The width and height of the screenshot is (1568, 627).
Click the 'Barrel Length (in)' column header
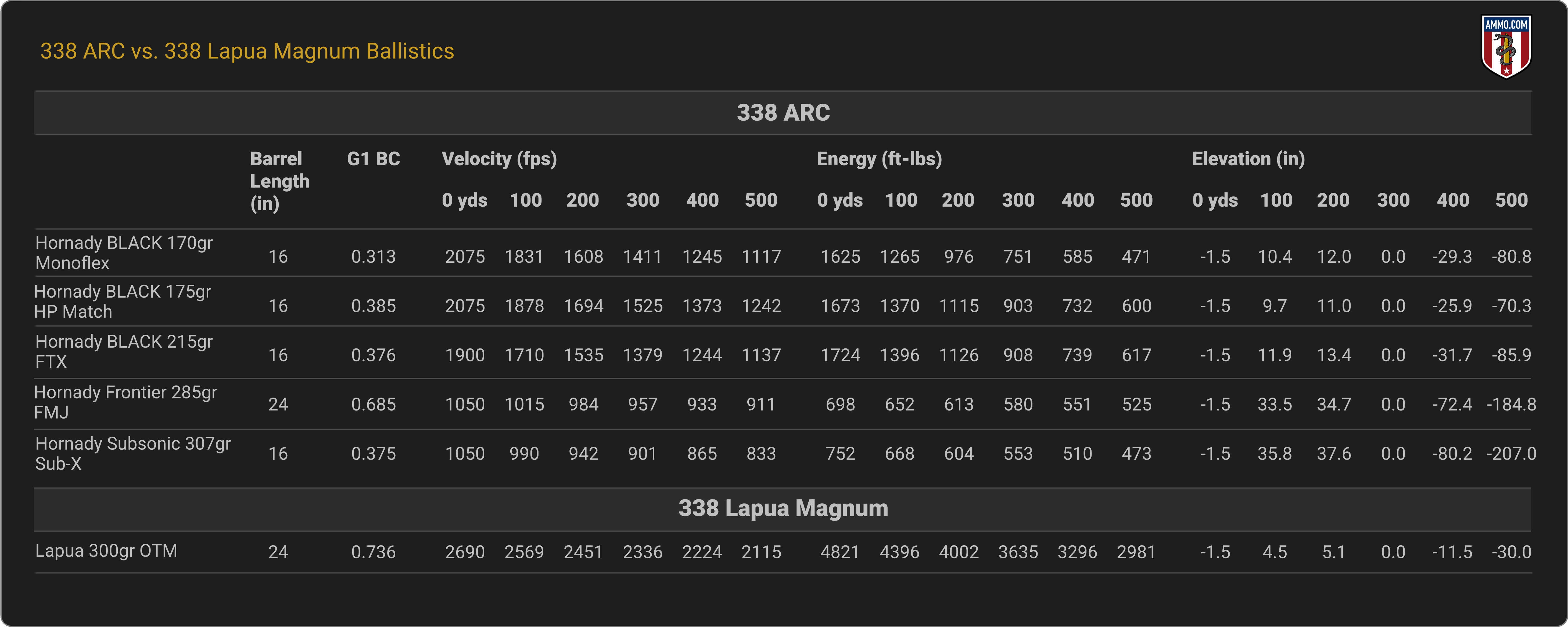point(280,181)
